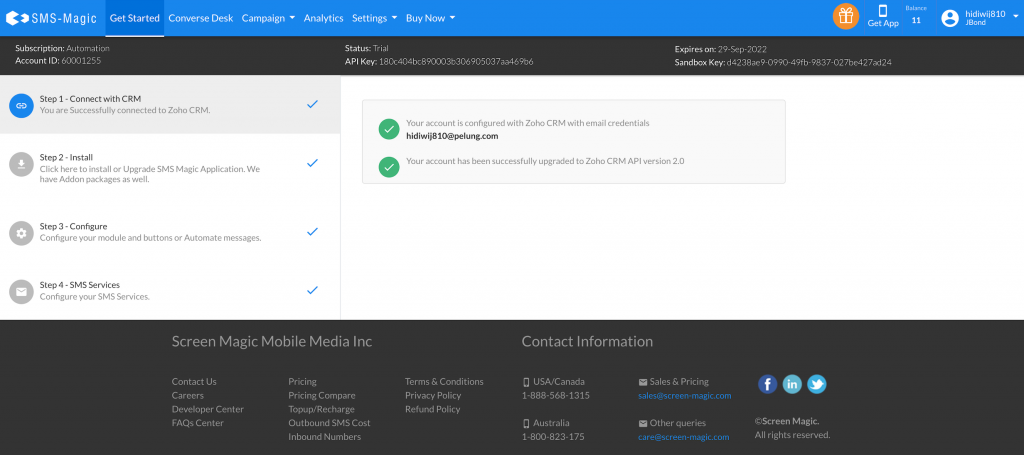Screen dimensions: 1024x455
Task: Click the Get App phone icon
Action: point(883,11)
